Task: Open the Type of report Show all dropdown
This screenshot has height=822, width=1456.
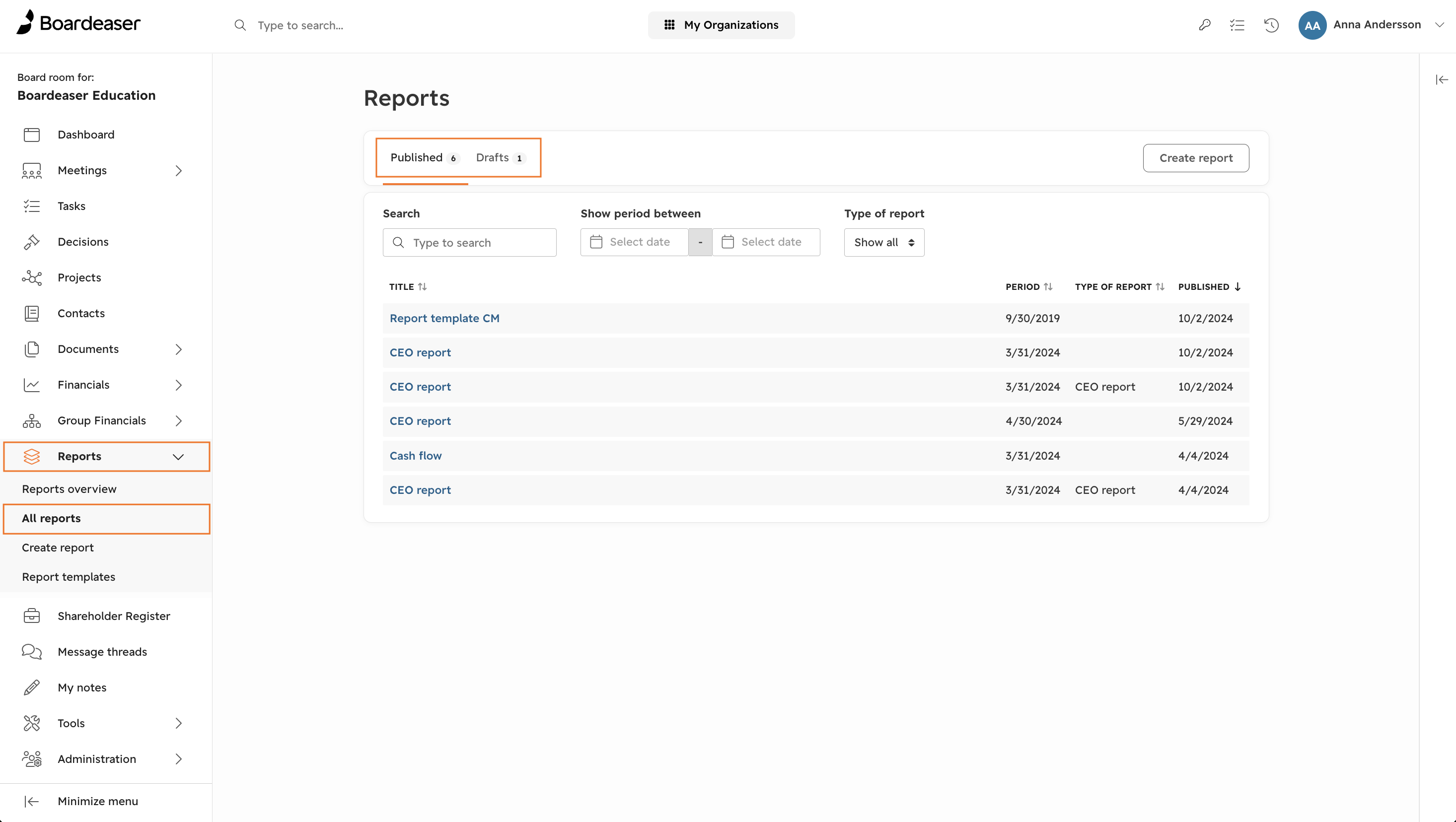Action: pos(884,242)
